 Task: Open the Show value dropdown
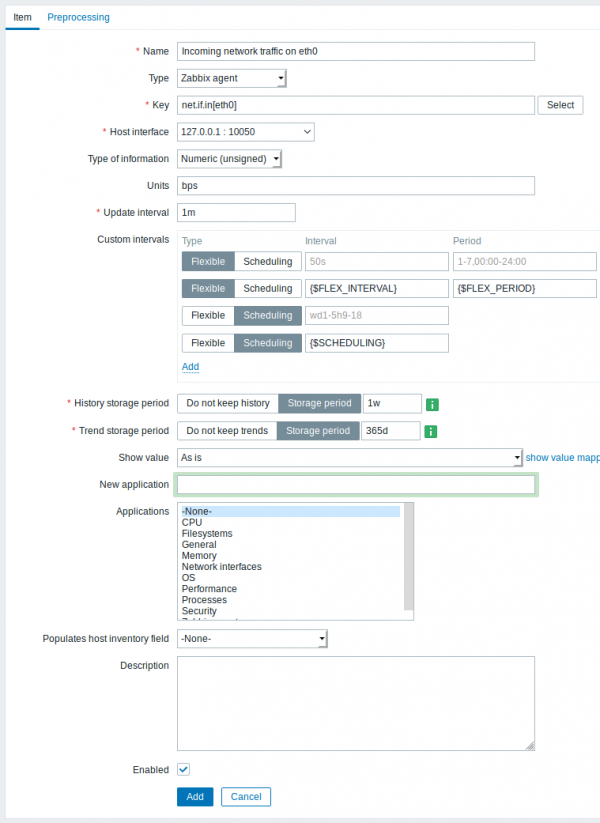(349, 457)
